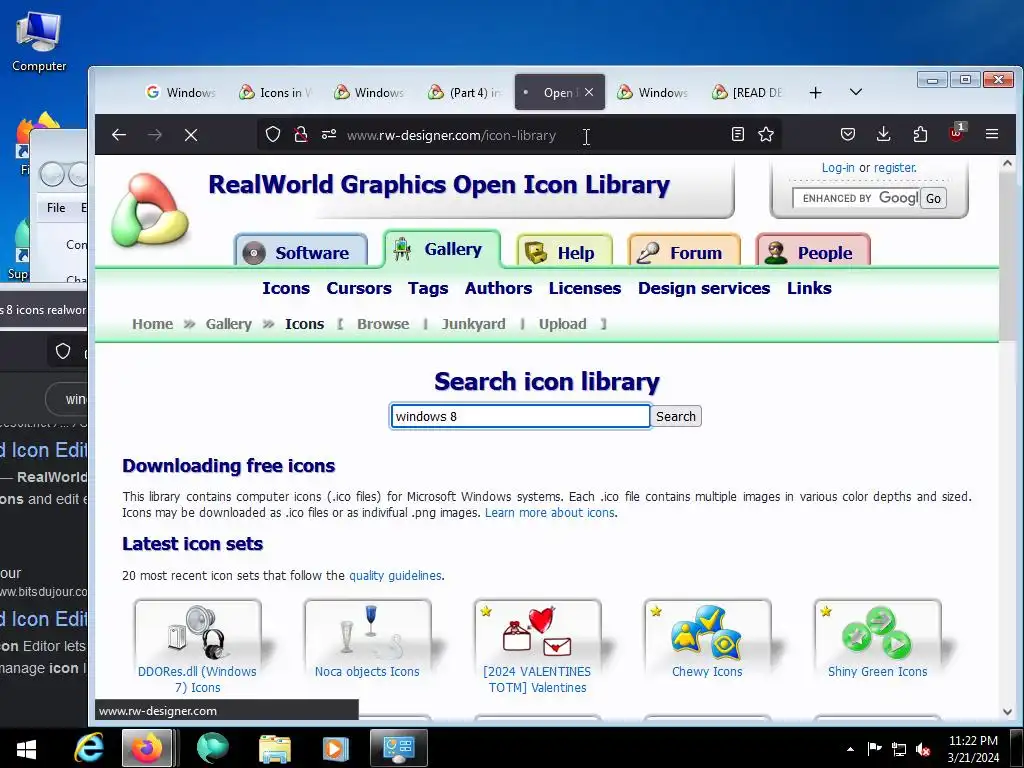Open the media player taskbar icon
The width and height of the screenshot is (1024, 768).
[x=335, y=748]
